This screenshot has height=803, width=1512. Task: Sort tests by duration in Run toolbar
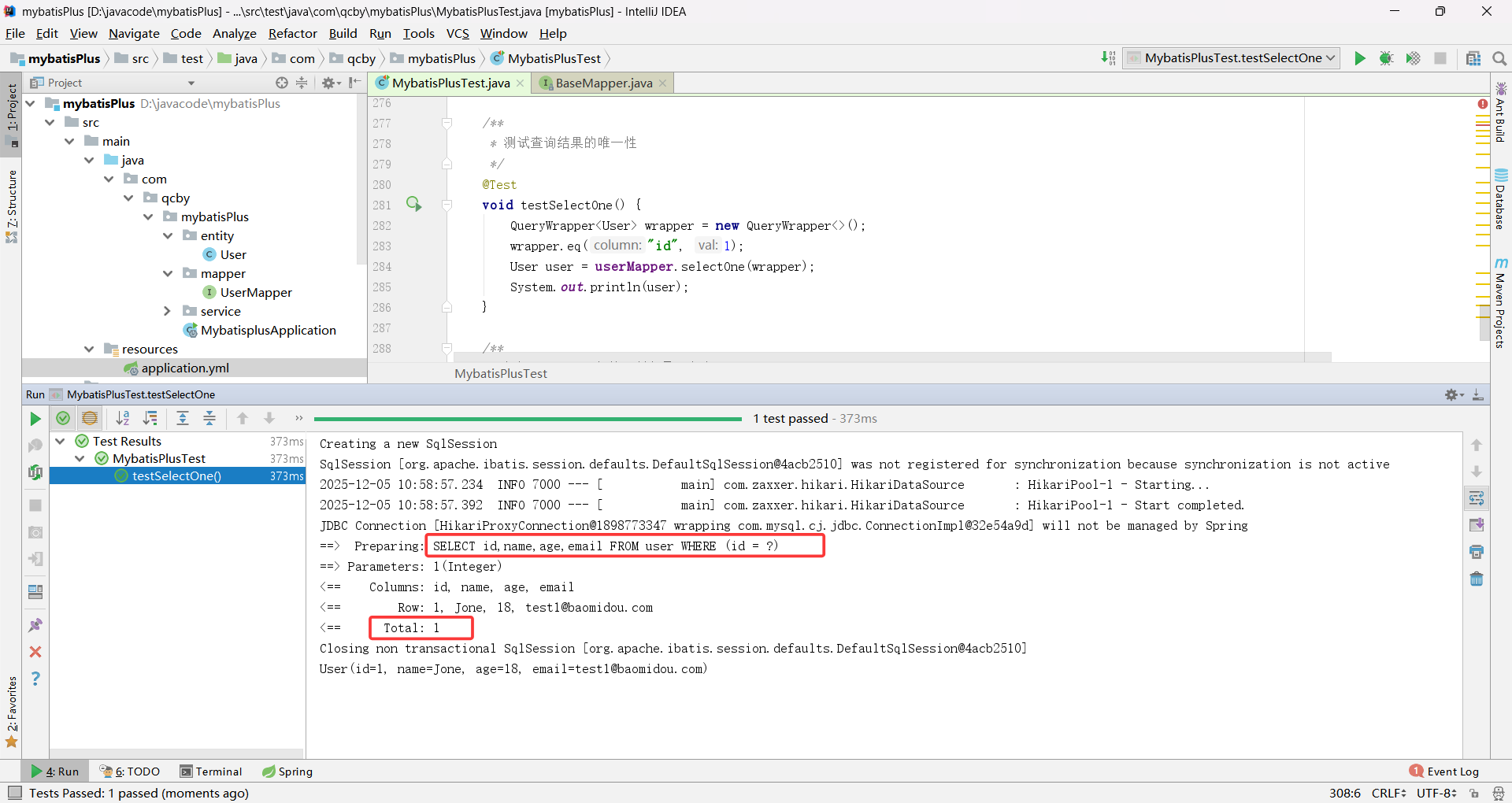pyautogui.click(x=150, y=419)
